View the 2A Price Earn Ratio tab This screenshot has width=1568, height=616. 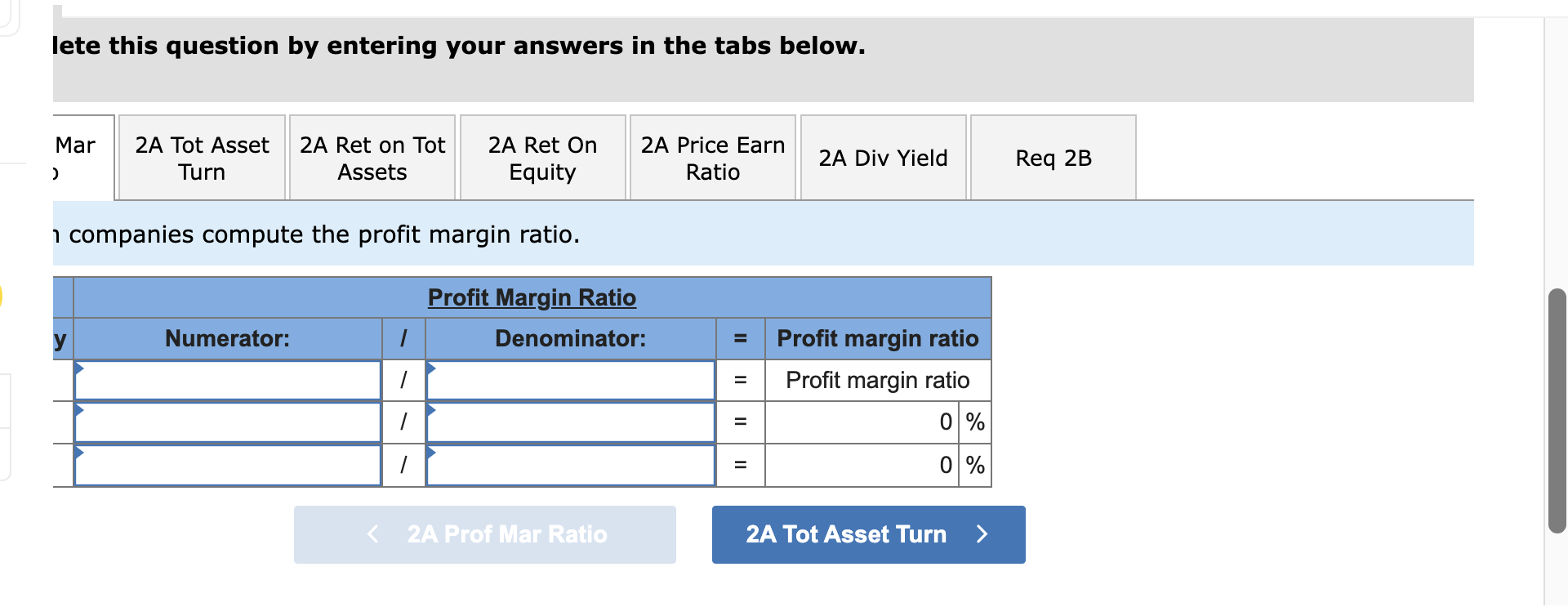pos(711,157)
